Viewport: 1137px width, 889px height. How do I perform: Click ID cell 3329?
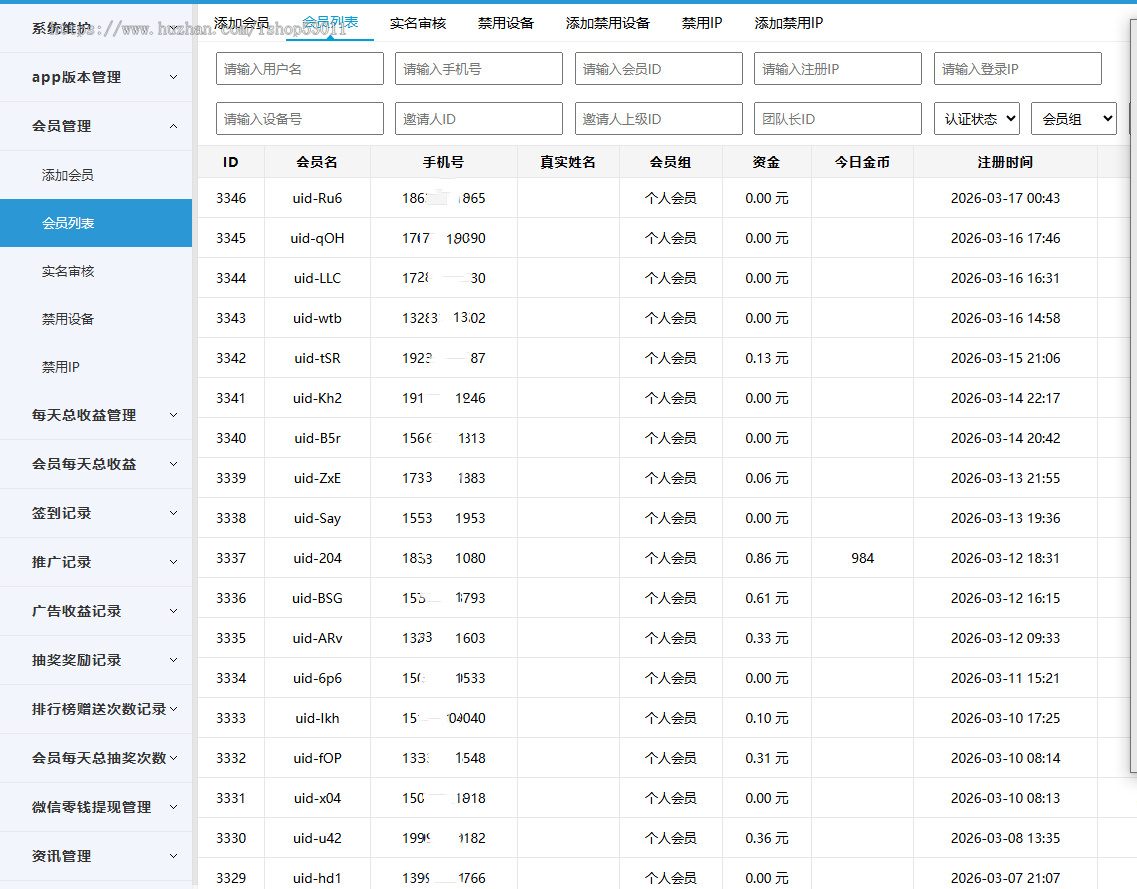[x=231, y=878]
